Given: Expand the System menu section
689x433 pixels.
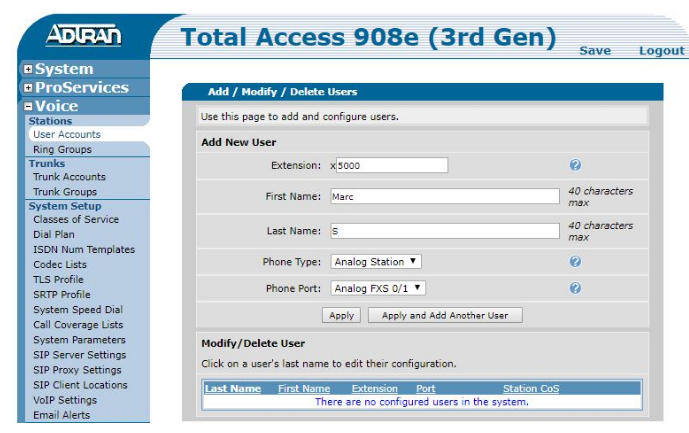Looking at the screenshot, I should point(28,69).
